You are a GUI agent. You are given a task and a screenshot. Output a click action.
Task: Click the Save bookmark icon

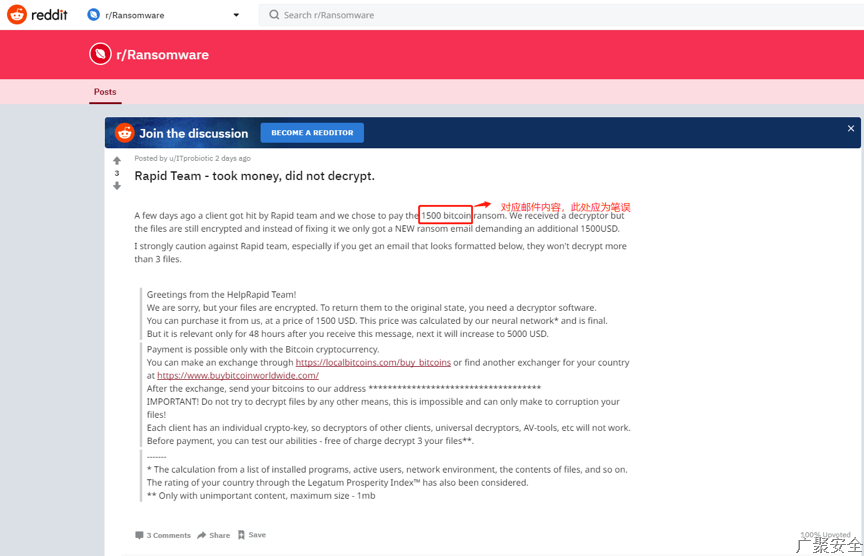(x=241, y=535)
